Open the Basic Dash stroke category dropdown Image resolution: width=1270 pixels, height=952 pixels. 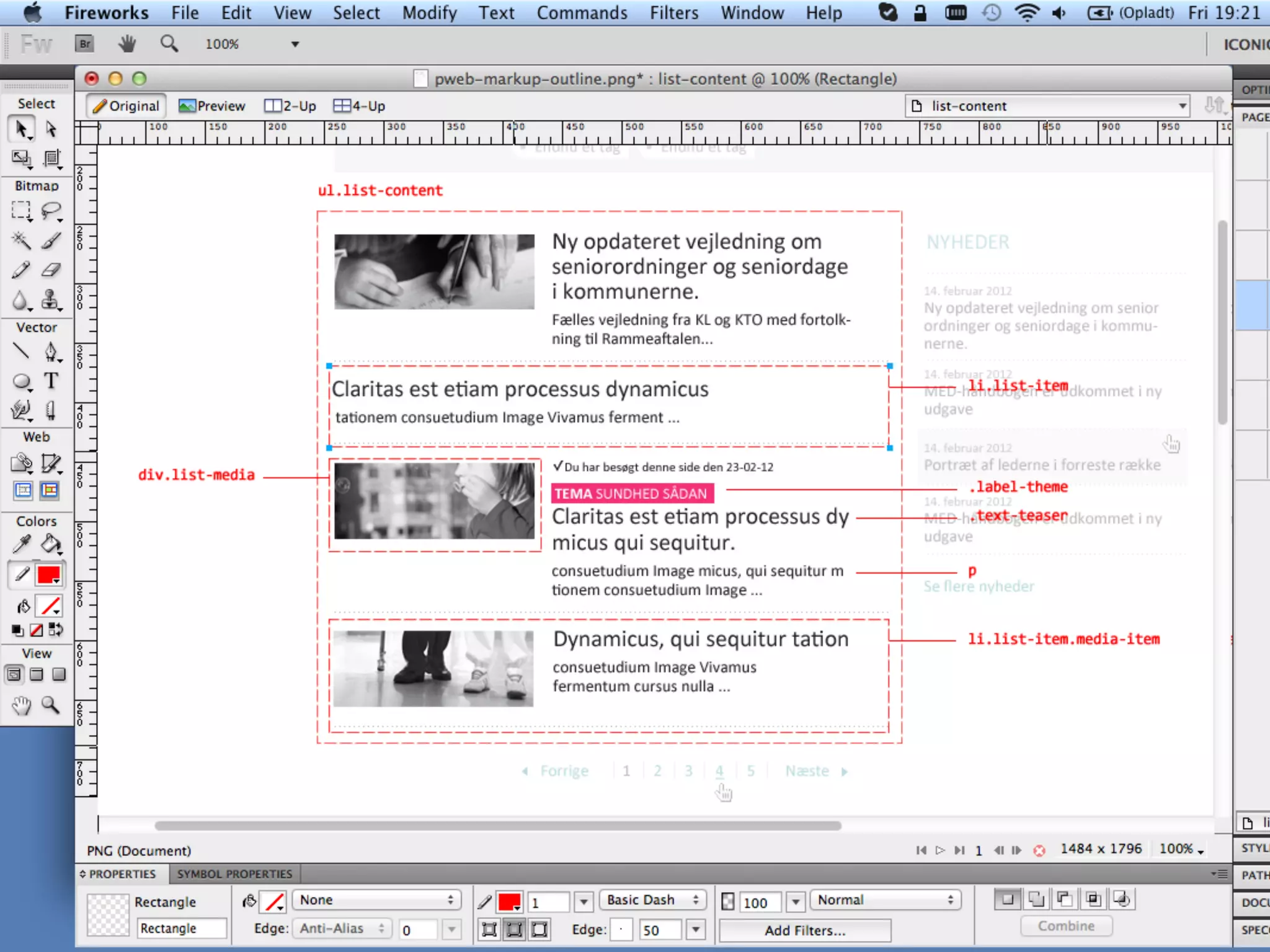click(652, 900)
